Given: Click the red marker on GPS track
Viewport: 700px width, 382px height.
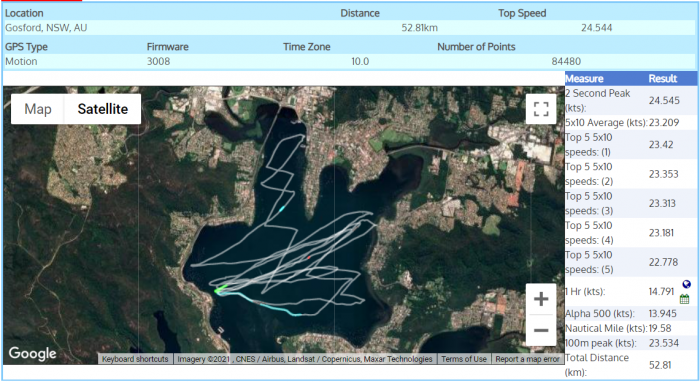Looking at the screenshot, I should click(308, 257).
